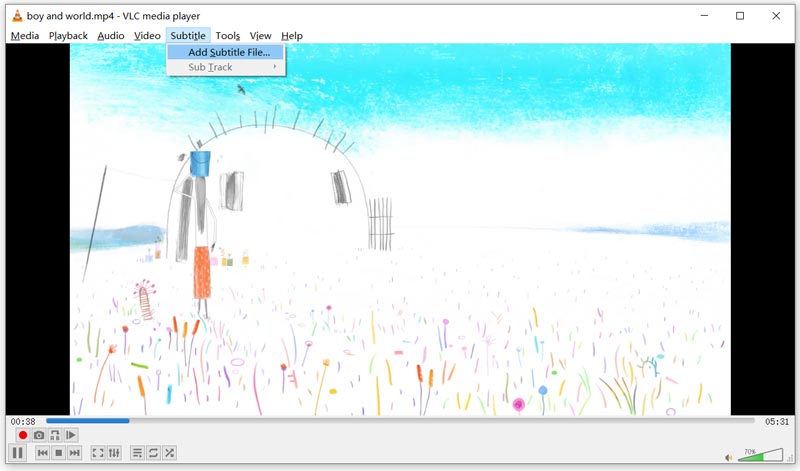800x471 pixels.
Task: Expand the Sub Track submenu
Action: point(226,67)
